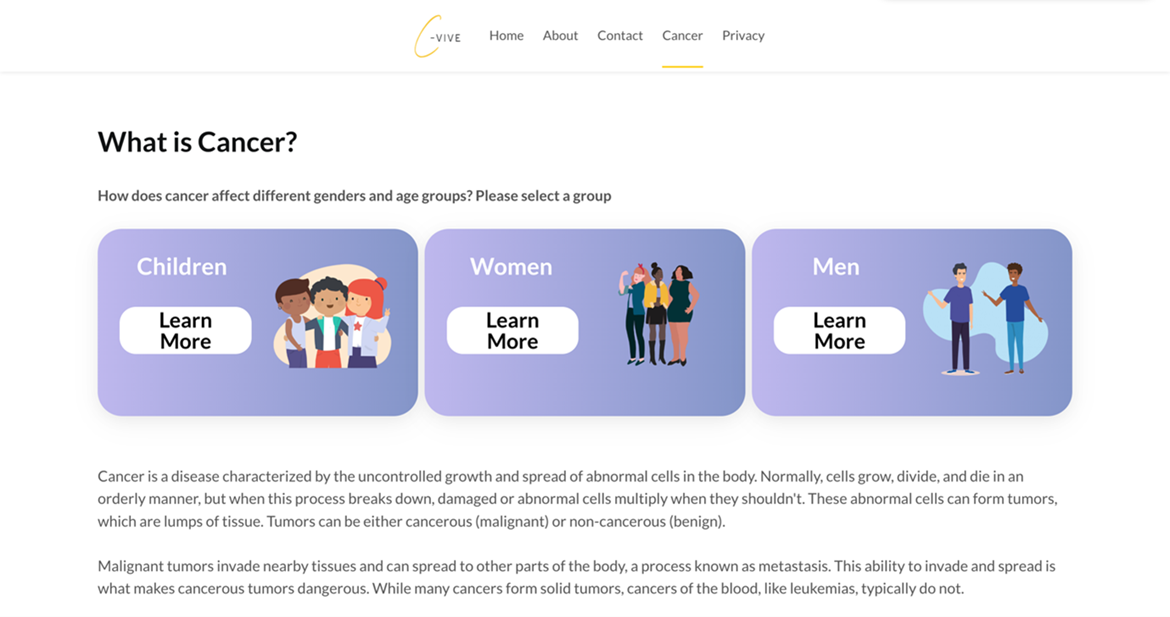Click the yellow underline beneath Cancer tab
This screenshot has width=1170, height=617.
(682, 66)
